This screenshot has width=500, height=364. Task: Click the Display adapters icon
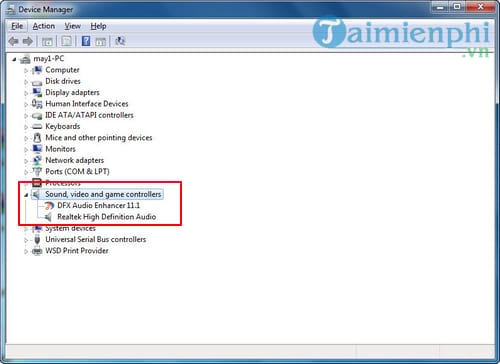[37, 93]
